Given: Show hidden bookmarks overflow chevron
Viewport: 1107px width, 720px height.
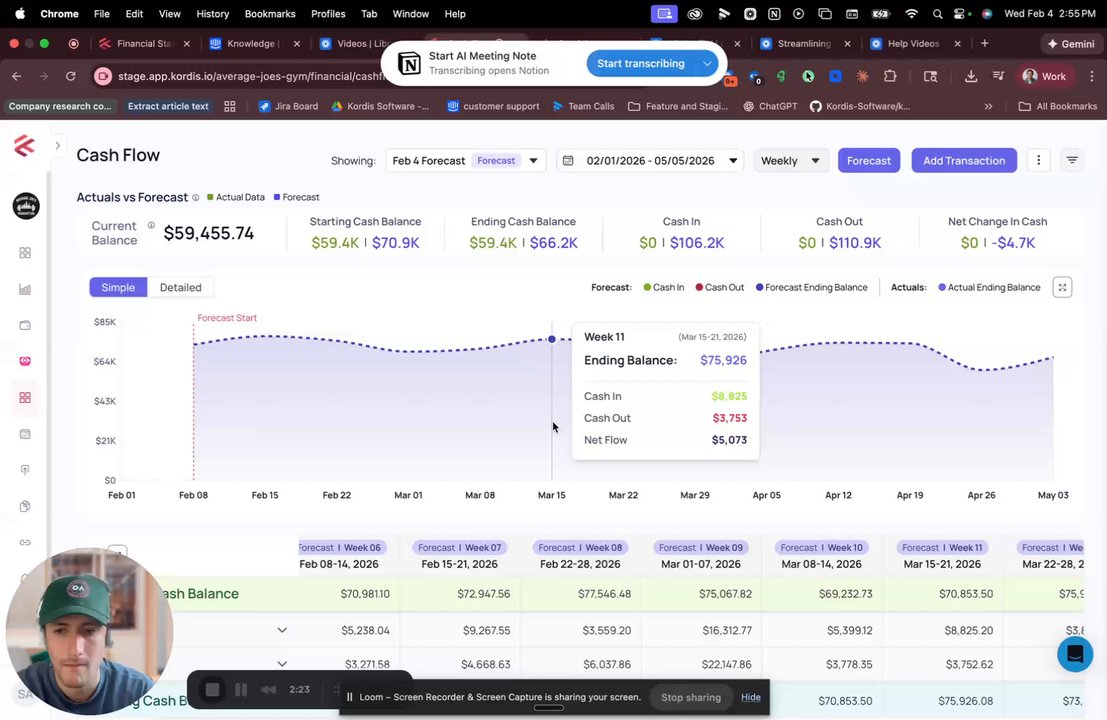Looking at the screenshot, I should click(988, 107).
